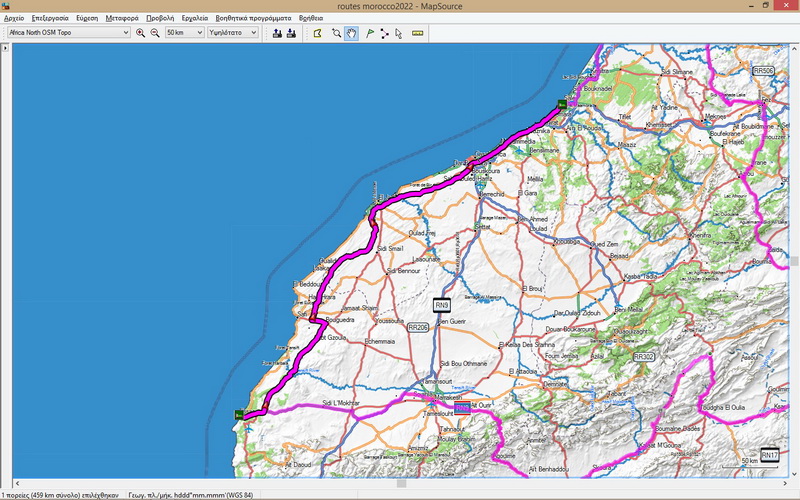Click the horizontal scrollbar right arrow

pos(785,483)
